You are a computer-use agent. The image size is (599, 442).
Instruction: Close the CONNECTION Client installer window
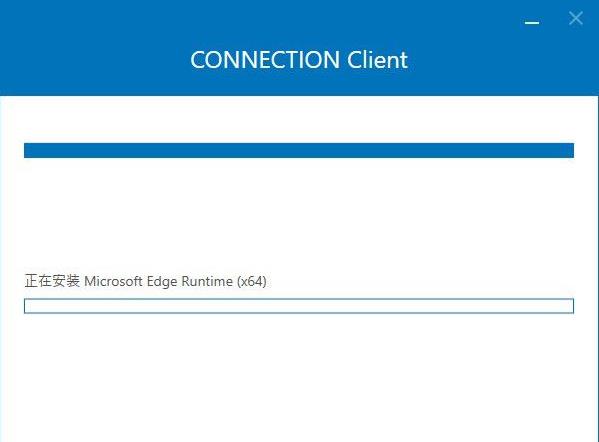click(x=575, y=18)
